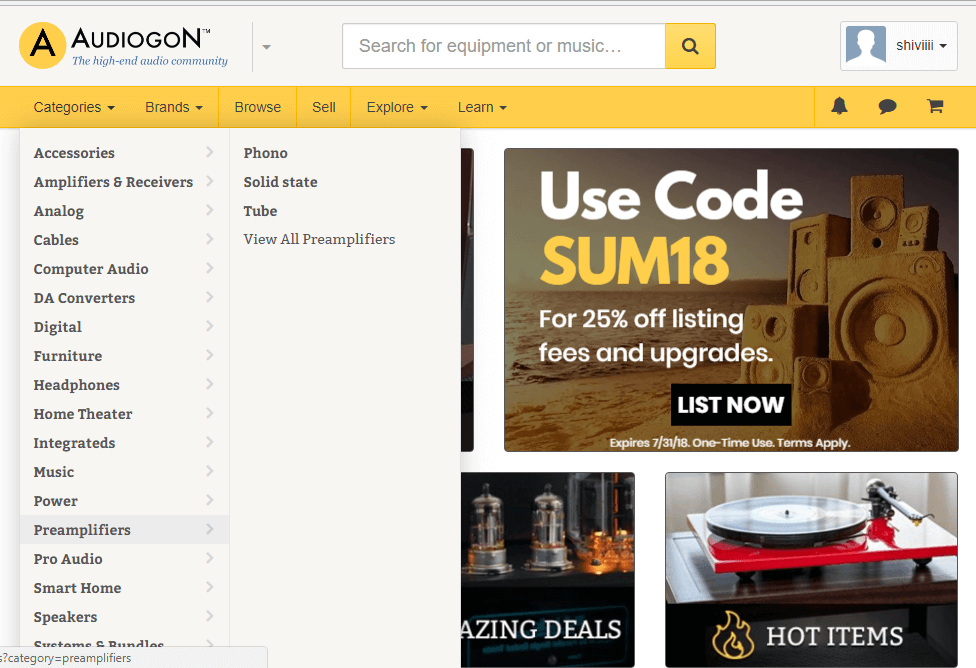Open the messages chat bubble icon
The image size is (976, 668).
[x=887, y=107]
